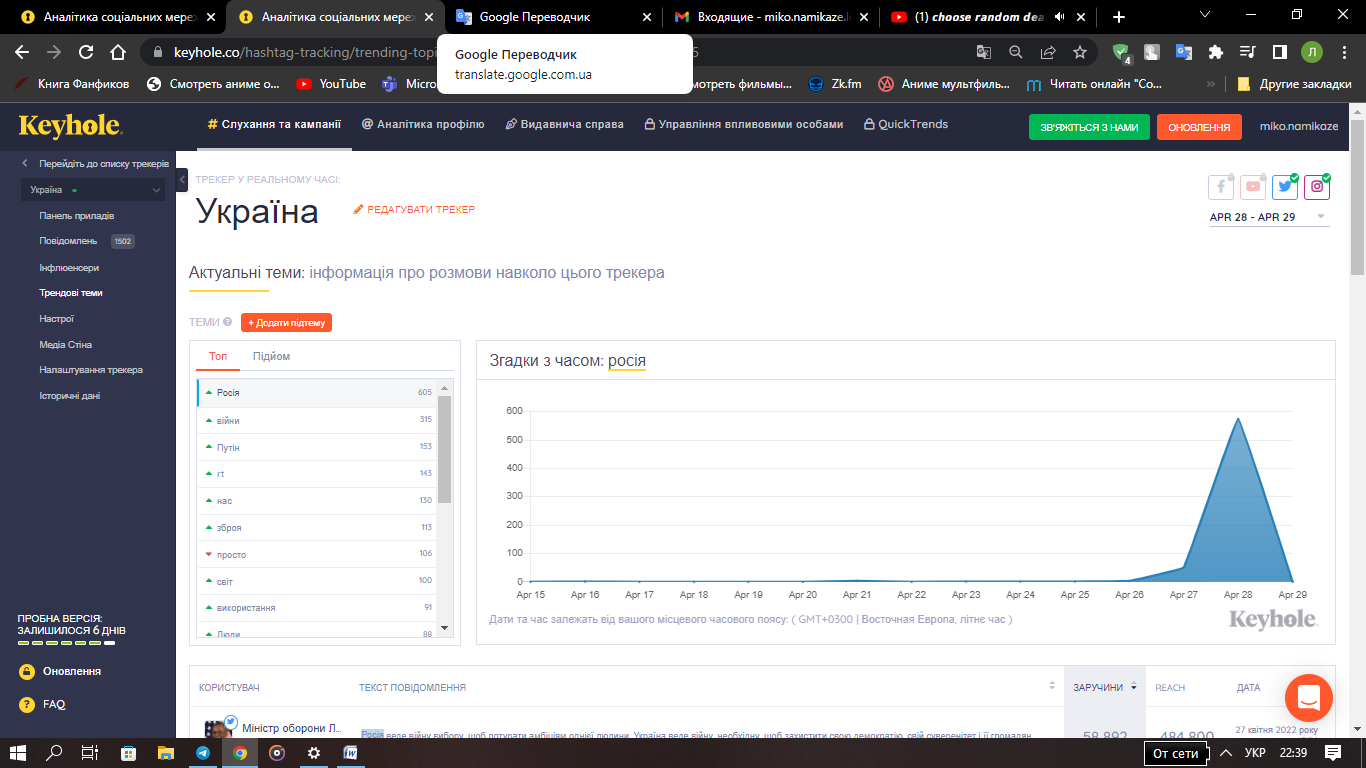Collapse the sidebar with the arrow handle
This screenshot has height=768, width=1366.
pos(182,180)
